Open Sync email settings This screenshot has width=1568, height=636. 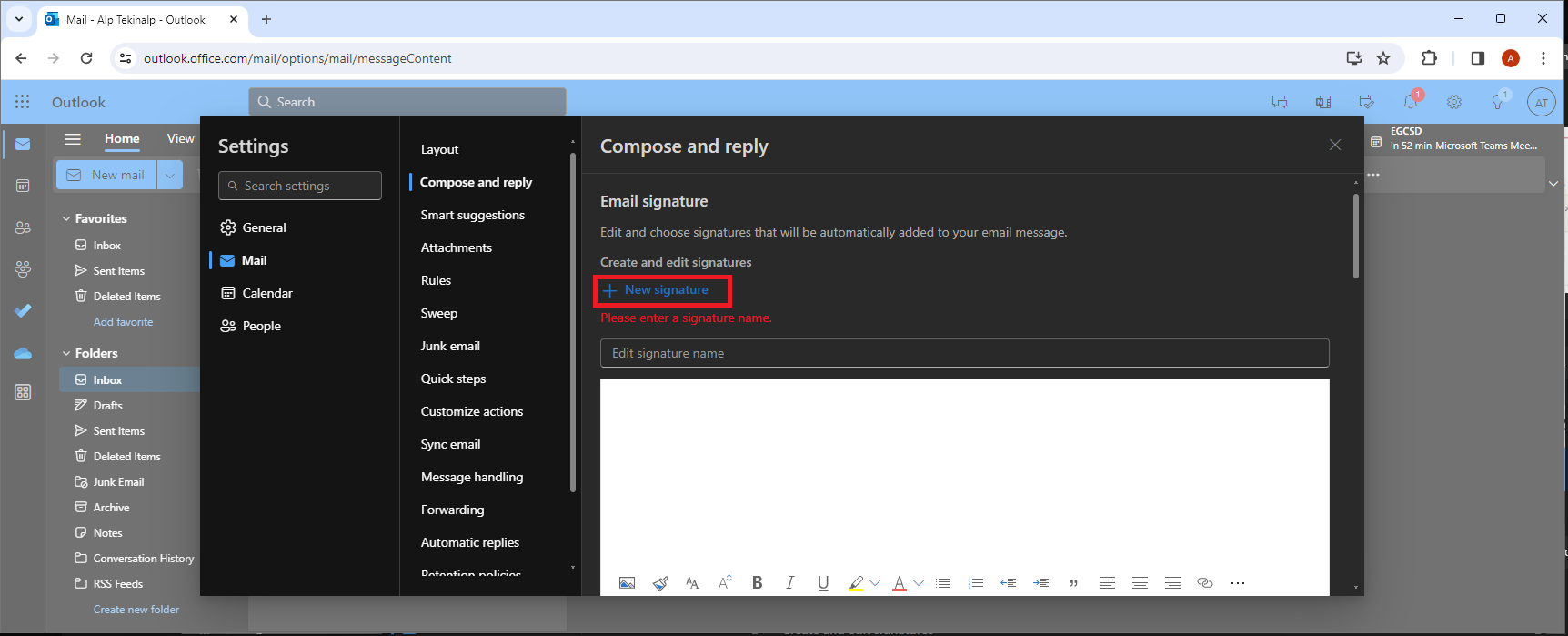pyautogui.click(x=450, y=444)
